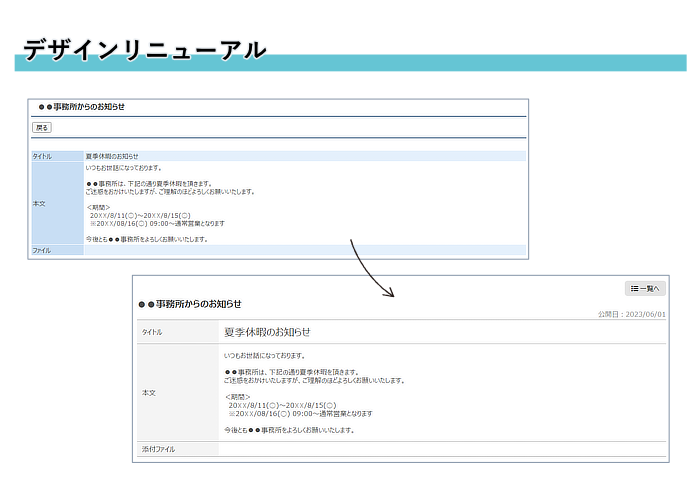
Task: Click the 公開日 : 2023/06/01 date text
Action: pyautogui.click(x=631, y=314)
